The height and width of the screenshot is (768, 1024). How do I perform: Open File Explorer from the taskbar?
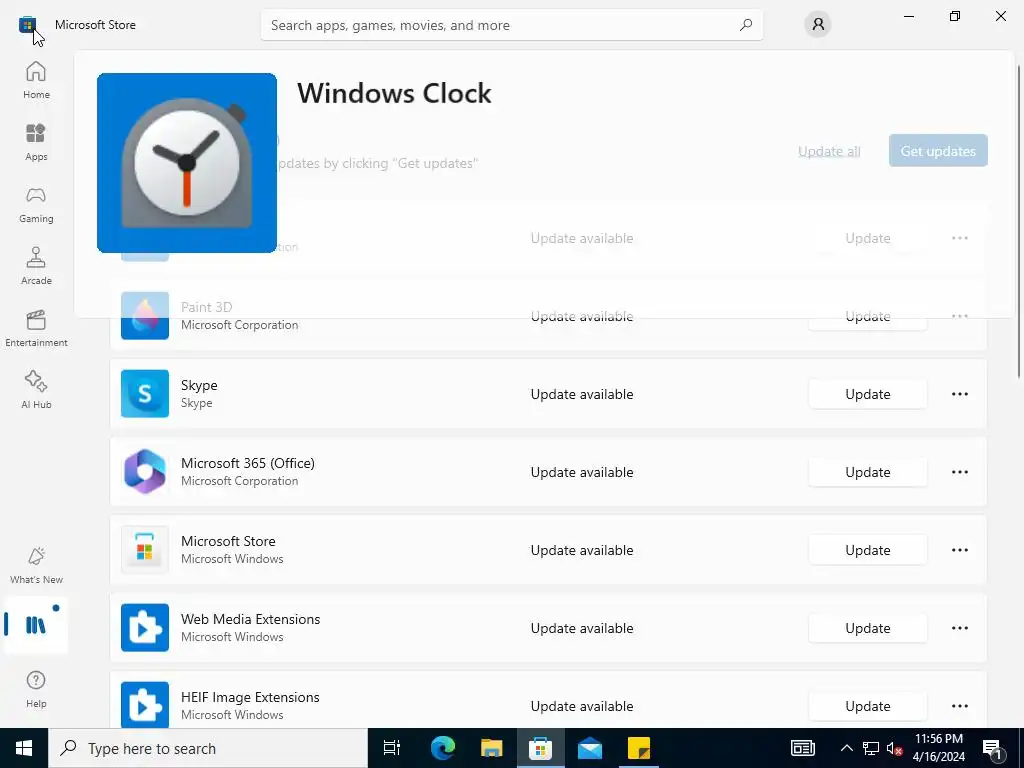click(491, 748)
